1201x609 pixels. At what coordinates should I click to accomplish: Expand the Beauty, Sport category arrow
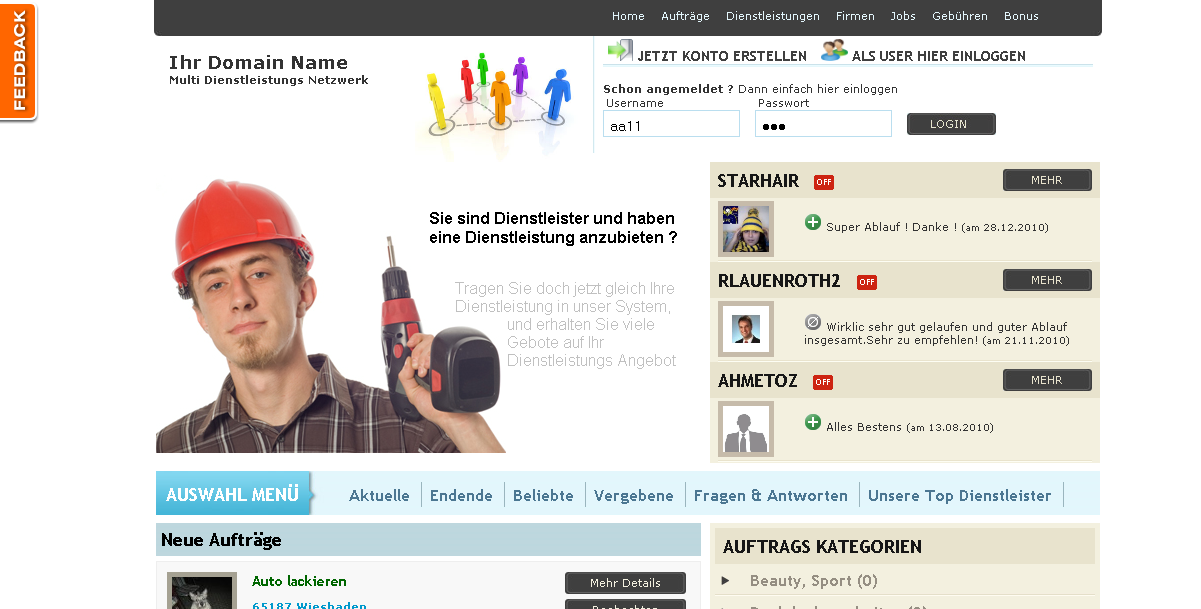click(x=726, y=580)
